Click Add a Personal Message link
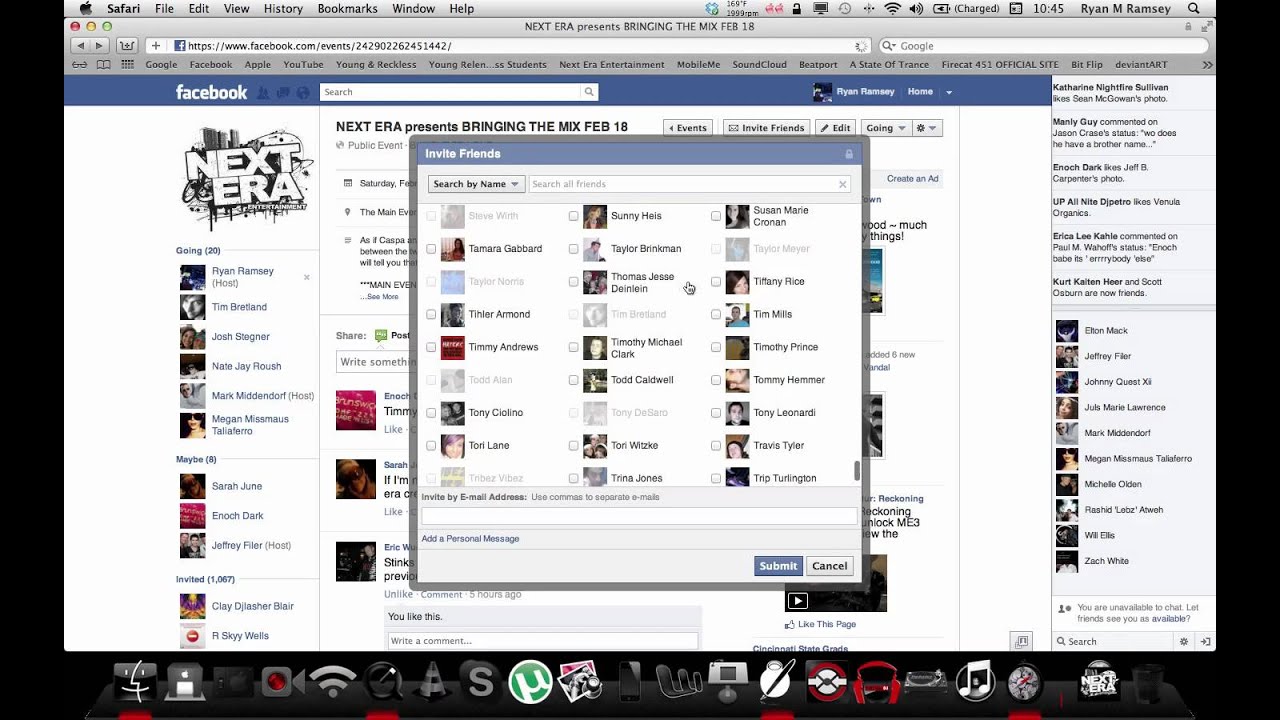 pyautogui.click(x=470, y=539)
